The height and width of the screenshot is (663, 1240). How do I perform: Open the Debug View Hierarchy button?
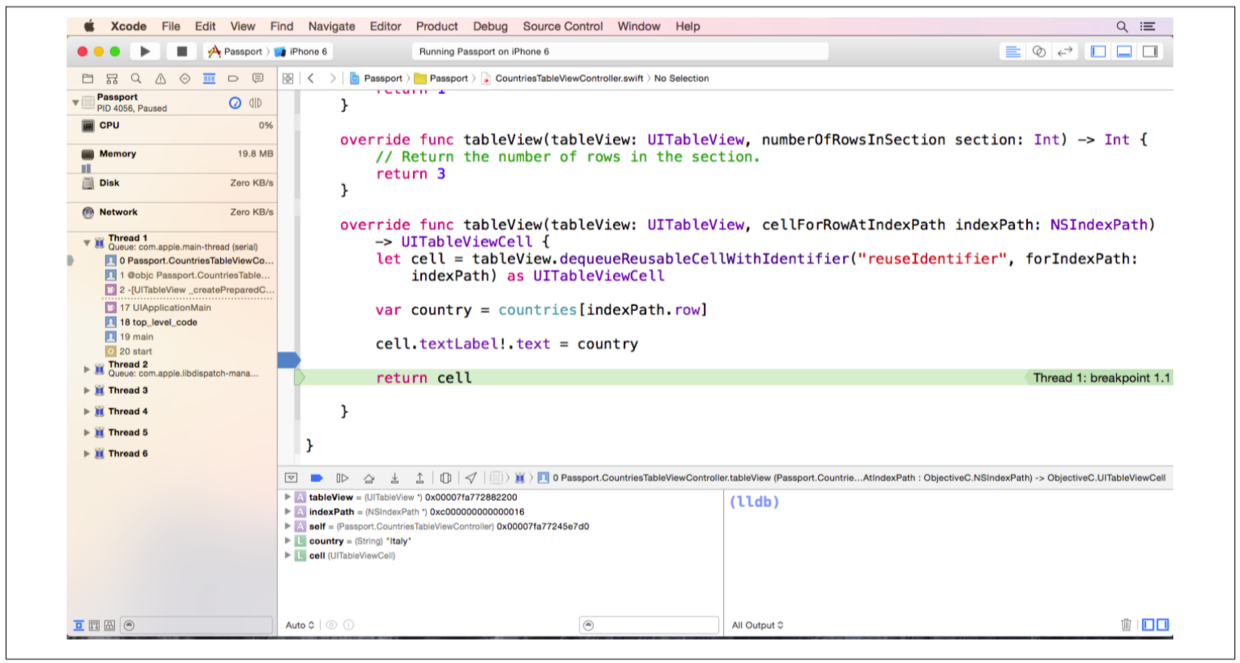[445, 478]
